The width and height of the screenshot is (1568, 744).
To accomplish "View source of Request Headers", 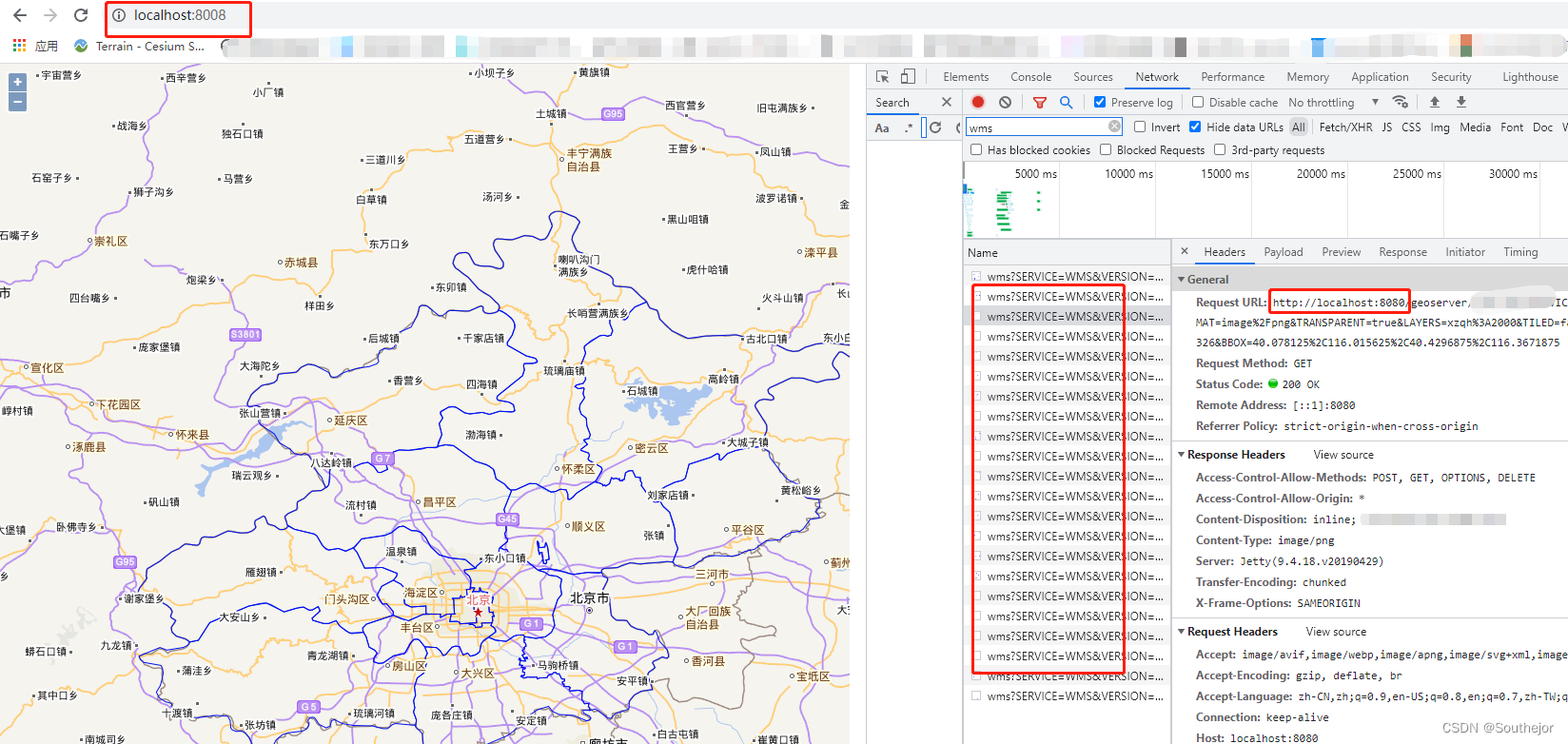I will (1336, 632).
